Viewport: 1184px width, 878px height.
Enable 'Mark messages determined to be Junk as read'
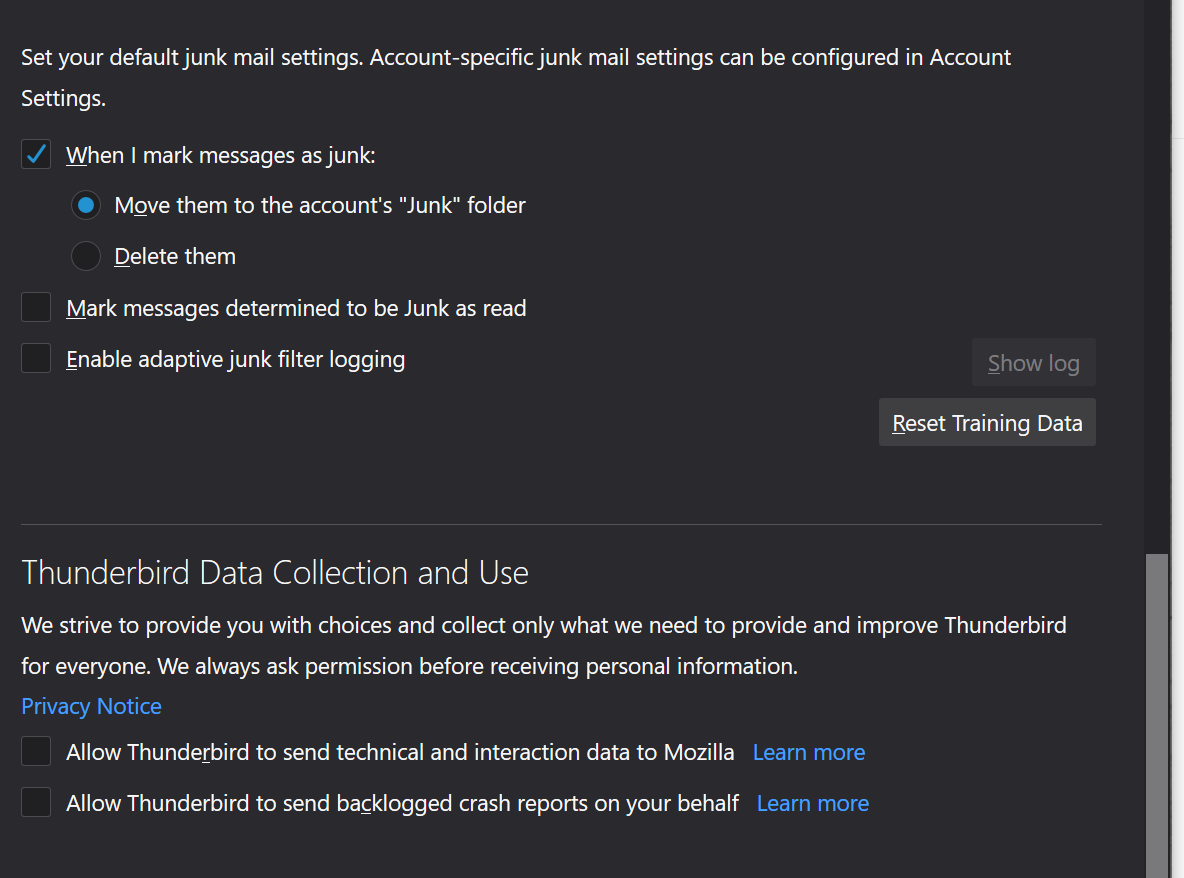coord(36,308)
